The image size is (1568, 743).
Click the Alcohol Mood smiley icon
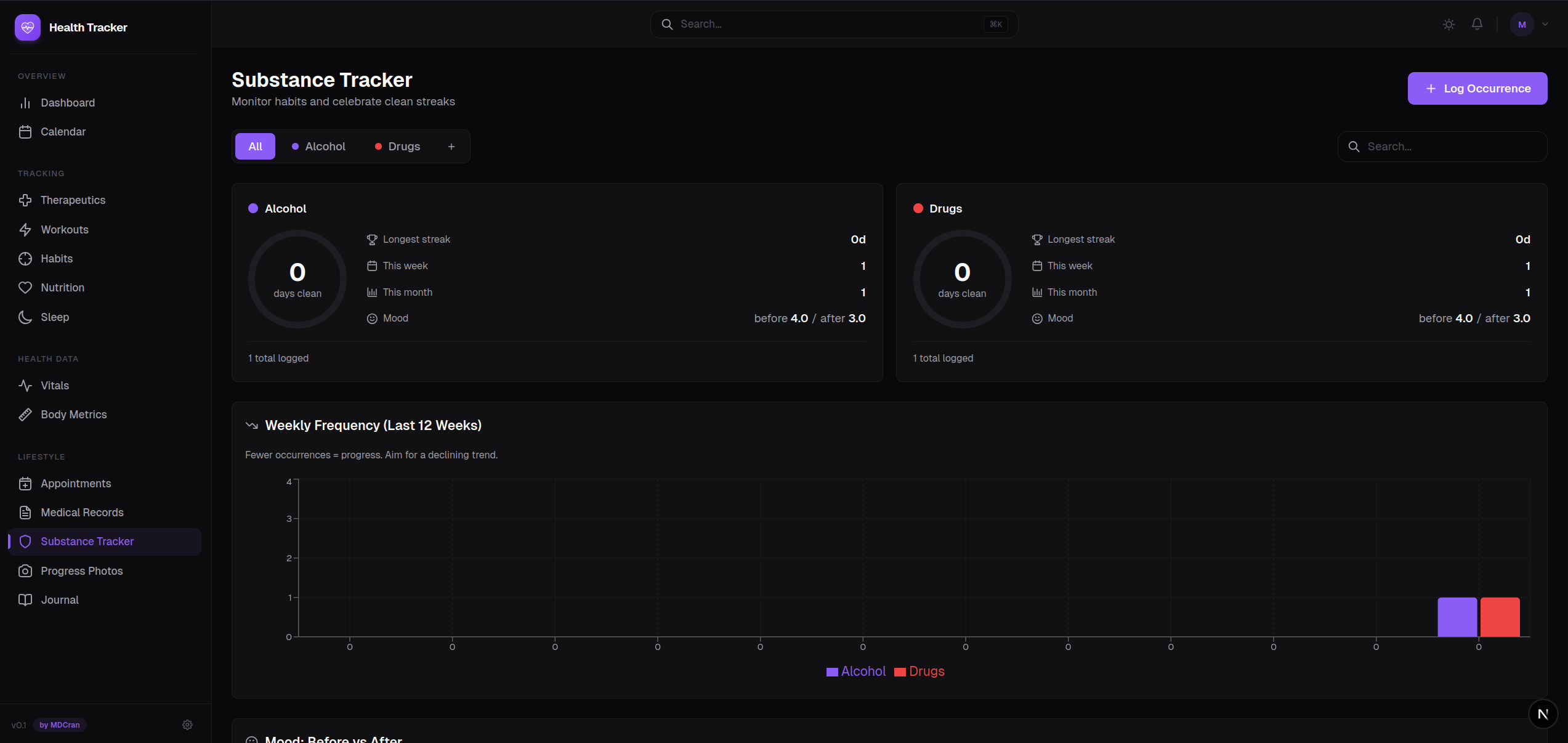(372, 319)
